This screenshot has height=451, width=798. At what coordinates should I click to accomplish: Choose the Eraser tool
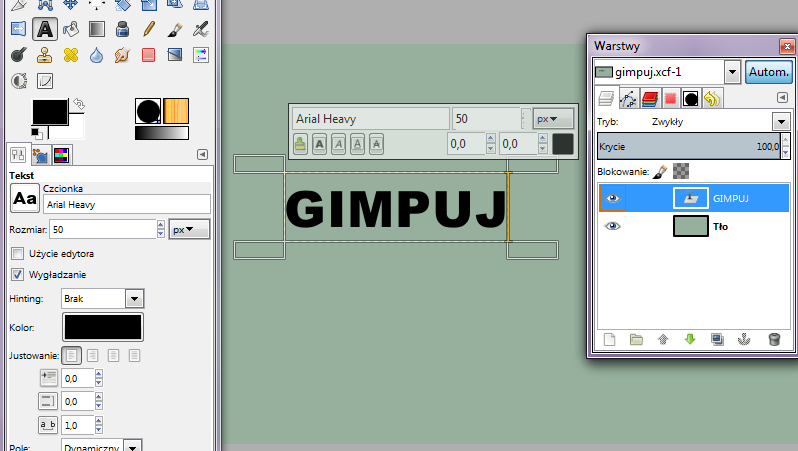click(149, 54)
